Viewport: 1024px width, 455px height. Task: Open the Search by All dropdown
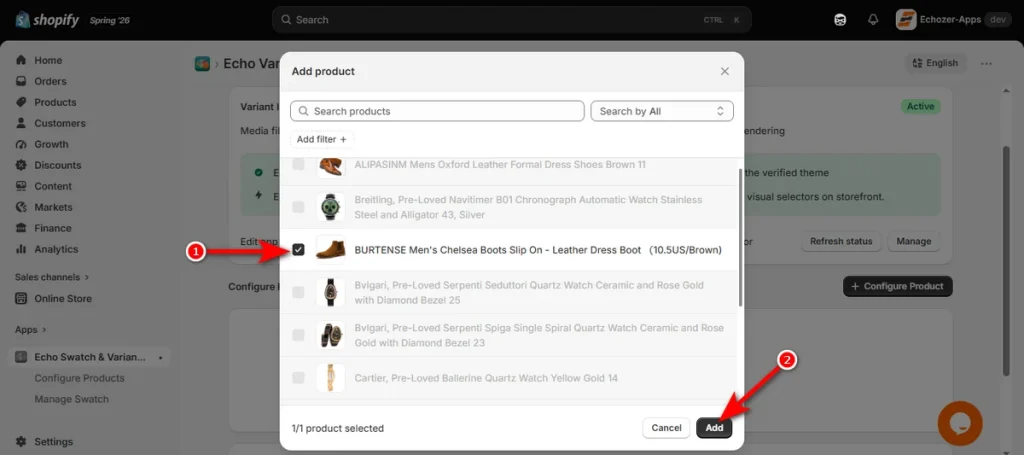pyautogui.click(x=662, y=111)
